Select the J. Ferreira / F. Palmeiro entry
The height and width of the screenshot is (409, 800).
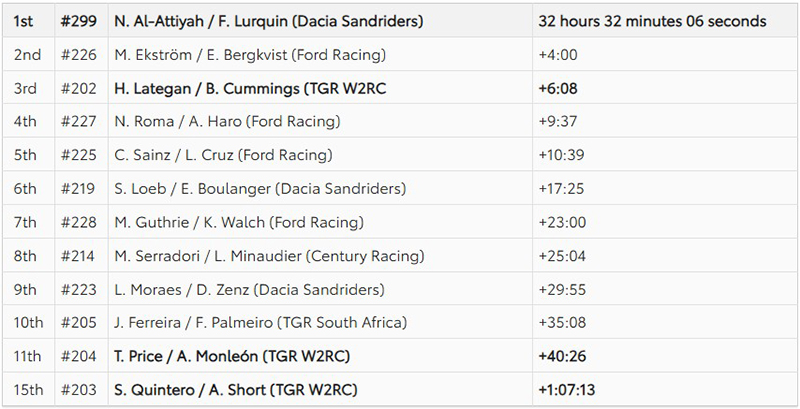point(262,323)
